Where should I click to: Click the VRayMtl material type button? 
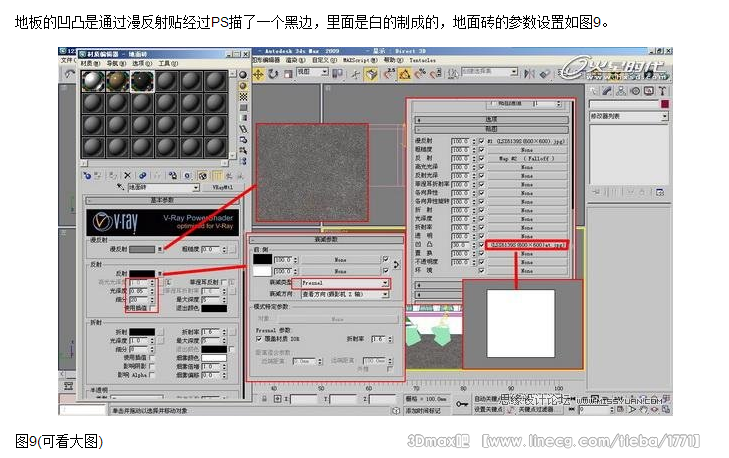click(x=222, y=187)
